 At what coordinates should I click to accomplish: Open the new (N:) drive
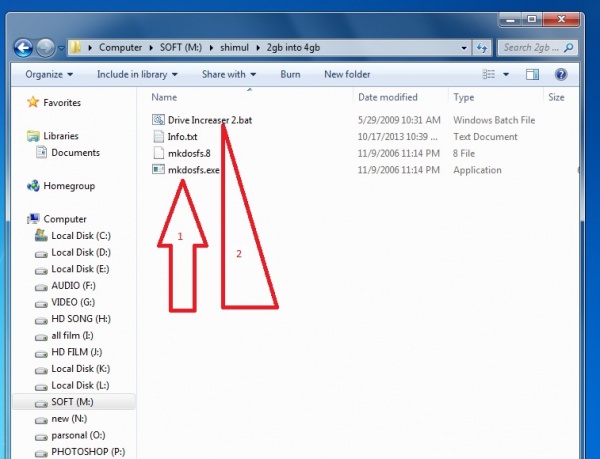click(x=69, y=419)
